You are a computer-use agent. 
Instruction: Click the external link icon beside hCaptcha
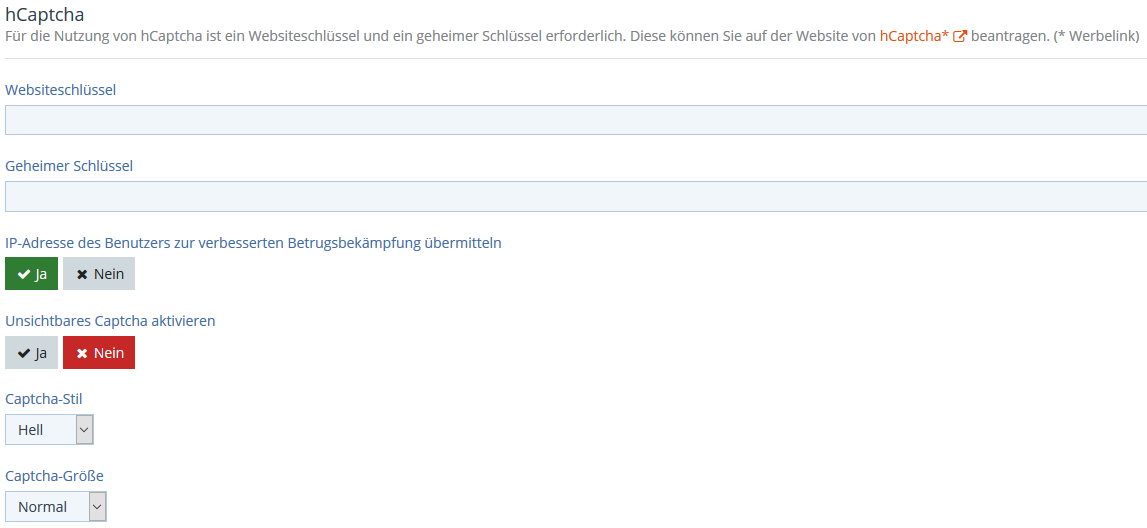click(x=960, y=37)
